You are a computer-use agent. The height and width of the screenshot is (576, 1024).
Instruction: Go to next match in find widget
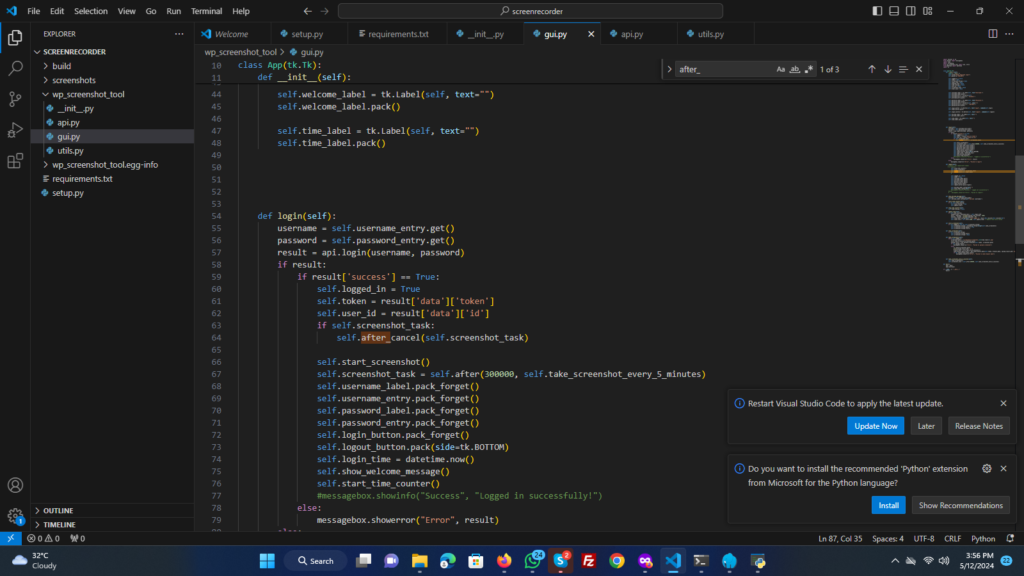887,69
